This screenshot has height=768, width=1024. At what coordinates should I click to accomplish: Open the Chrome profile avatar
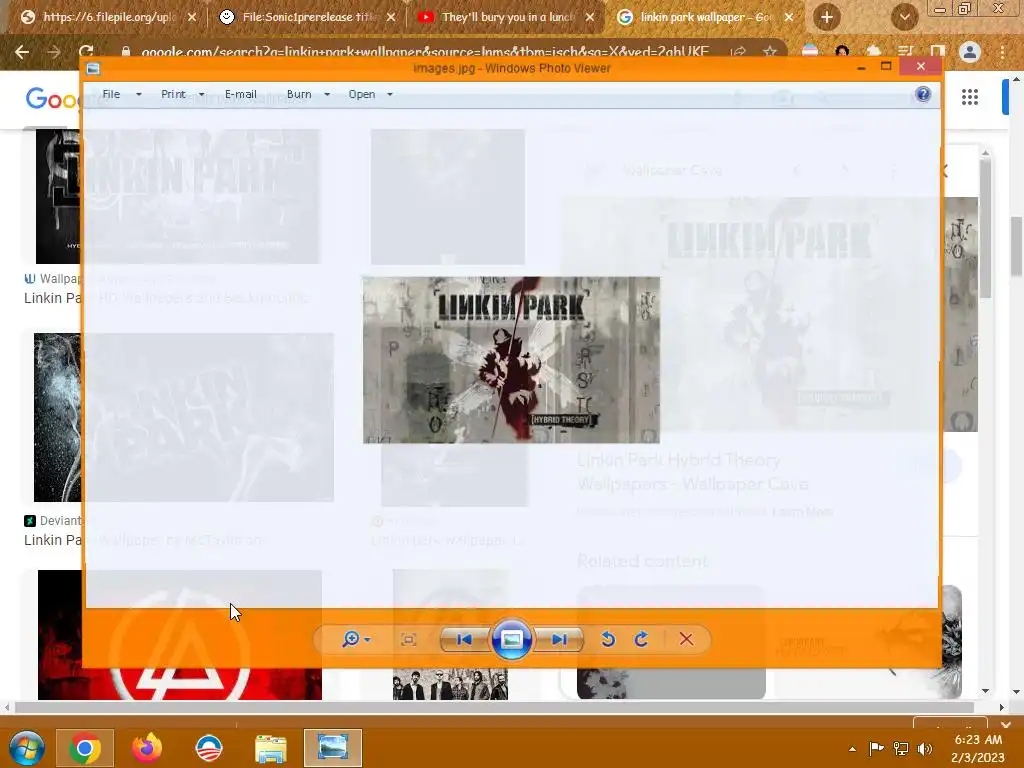tap(970, 52)
